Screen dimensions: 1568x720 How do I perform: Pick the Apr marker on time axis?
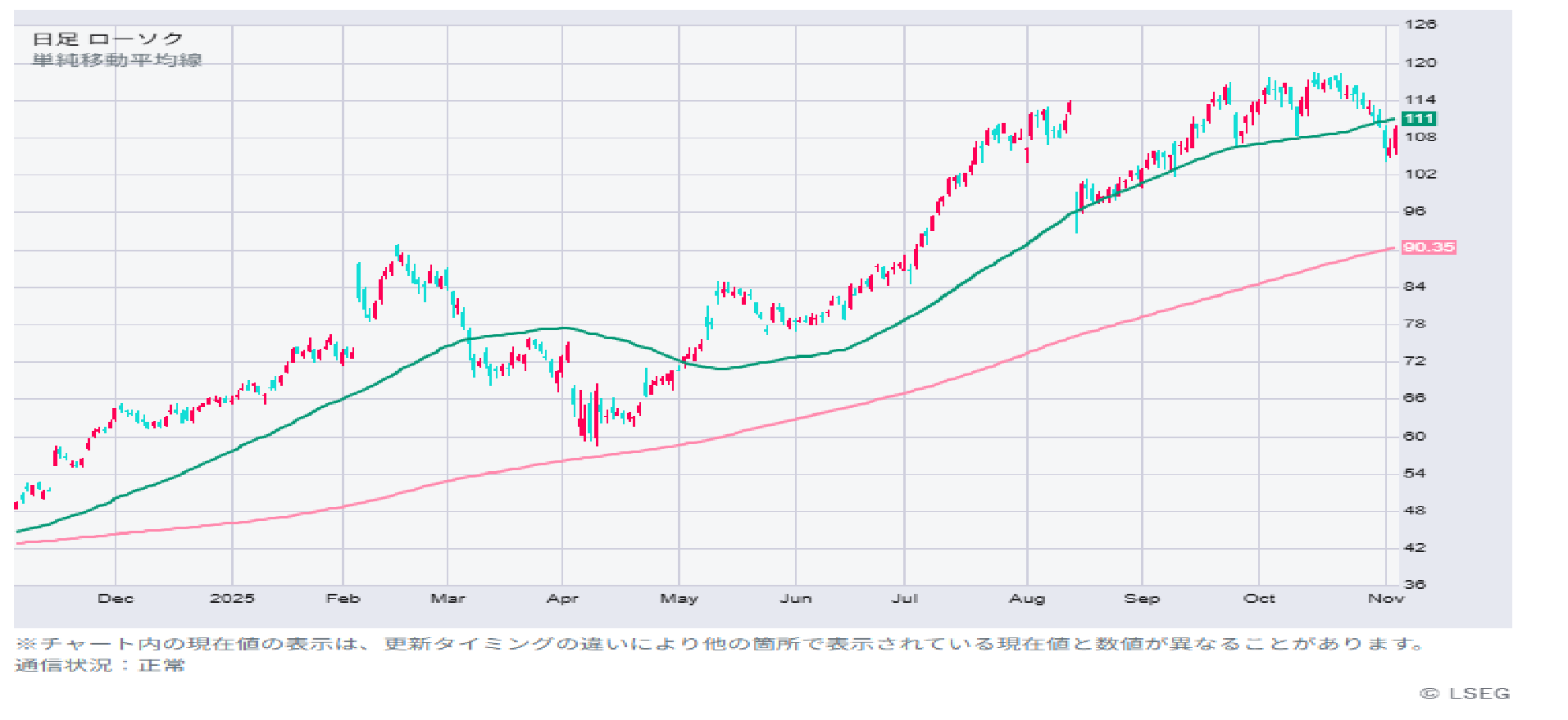pos(562,599)
